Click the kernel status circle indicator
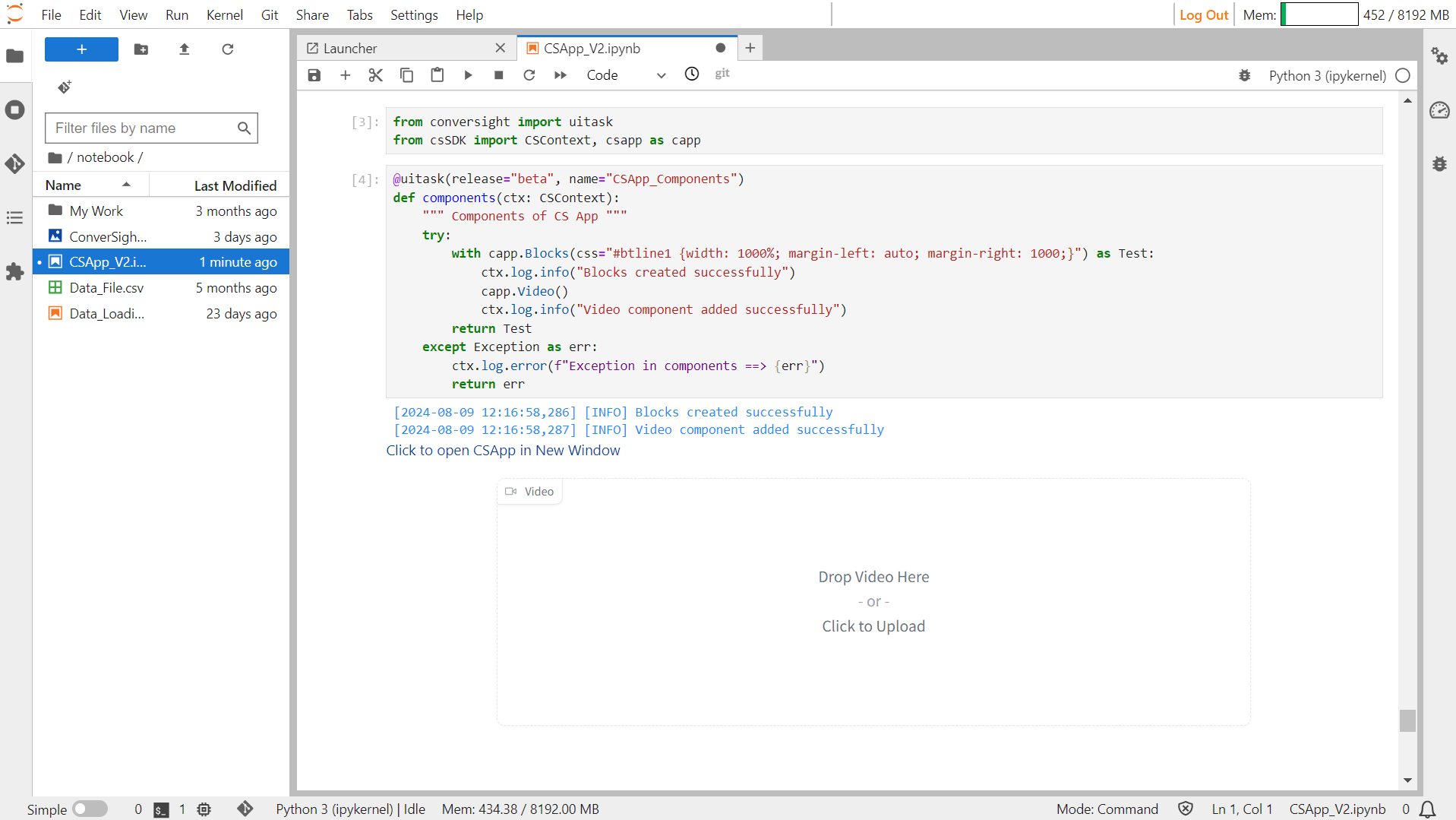1456x820 pixels. [x=1403, y=75]
